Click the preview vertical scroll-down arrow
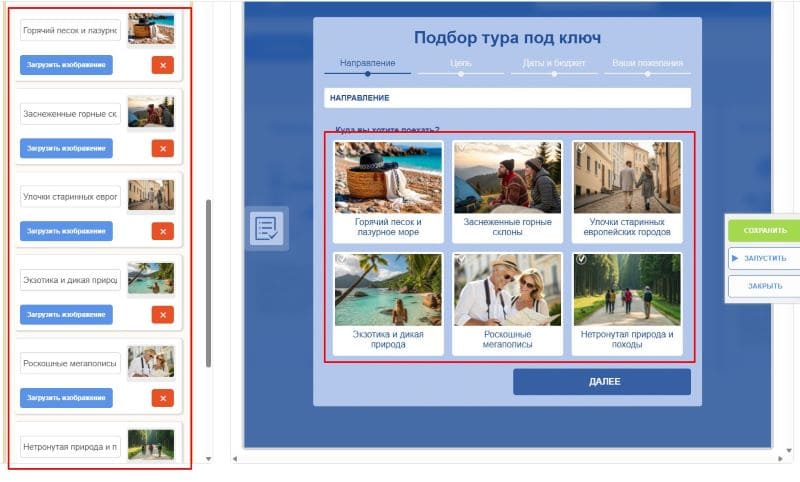800x482 pixels. (x=789, y=450)
